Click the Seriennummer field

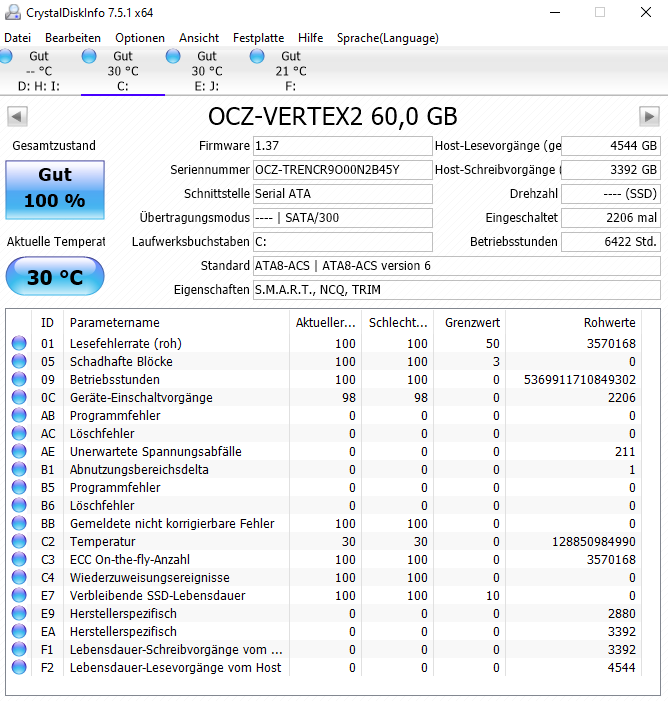(x=342, y=170)
